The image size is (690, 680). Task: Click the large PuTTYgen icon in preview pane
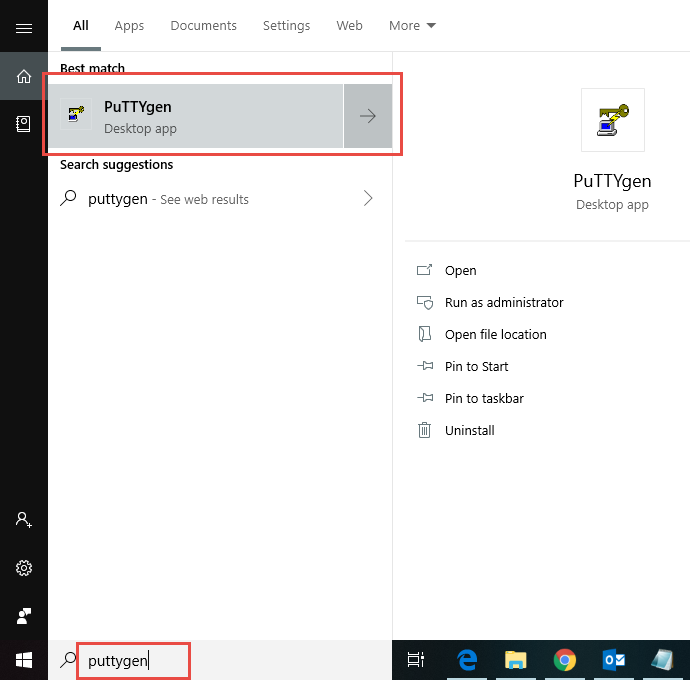(x=613, y=120)
